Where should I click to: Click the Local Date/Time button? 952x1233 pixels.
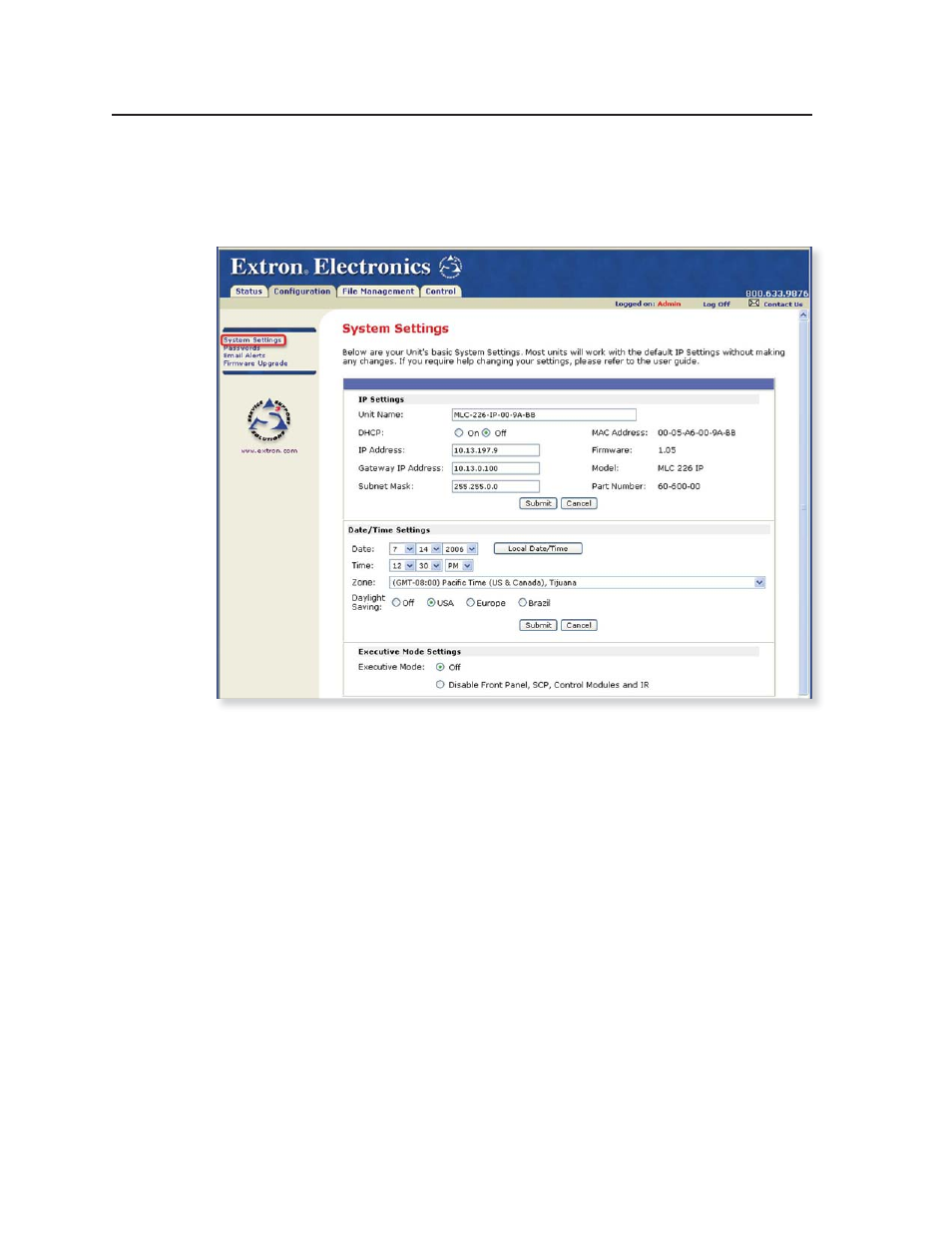click(x=538, y=548)
